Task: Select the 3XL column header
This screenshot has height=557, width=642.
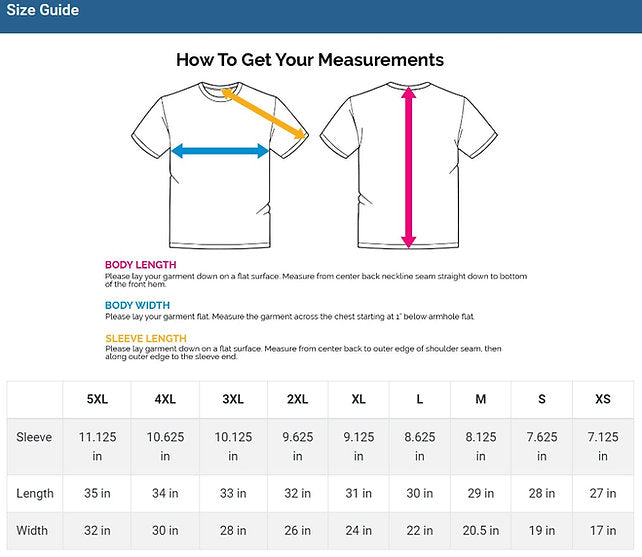Action: (233, 399)
